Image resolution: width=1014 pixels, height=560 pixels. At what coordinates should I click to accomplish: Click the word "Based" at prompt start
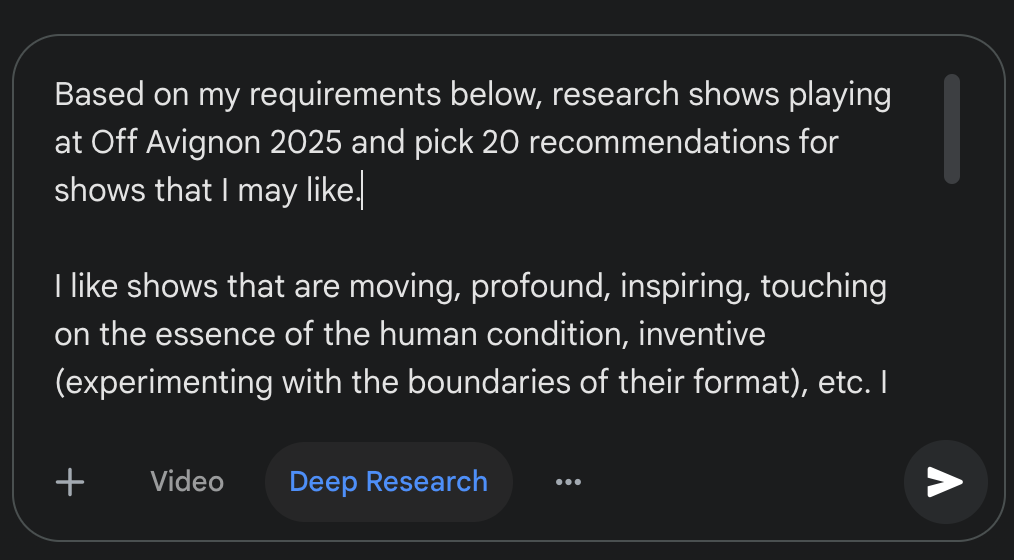(99, 94)
